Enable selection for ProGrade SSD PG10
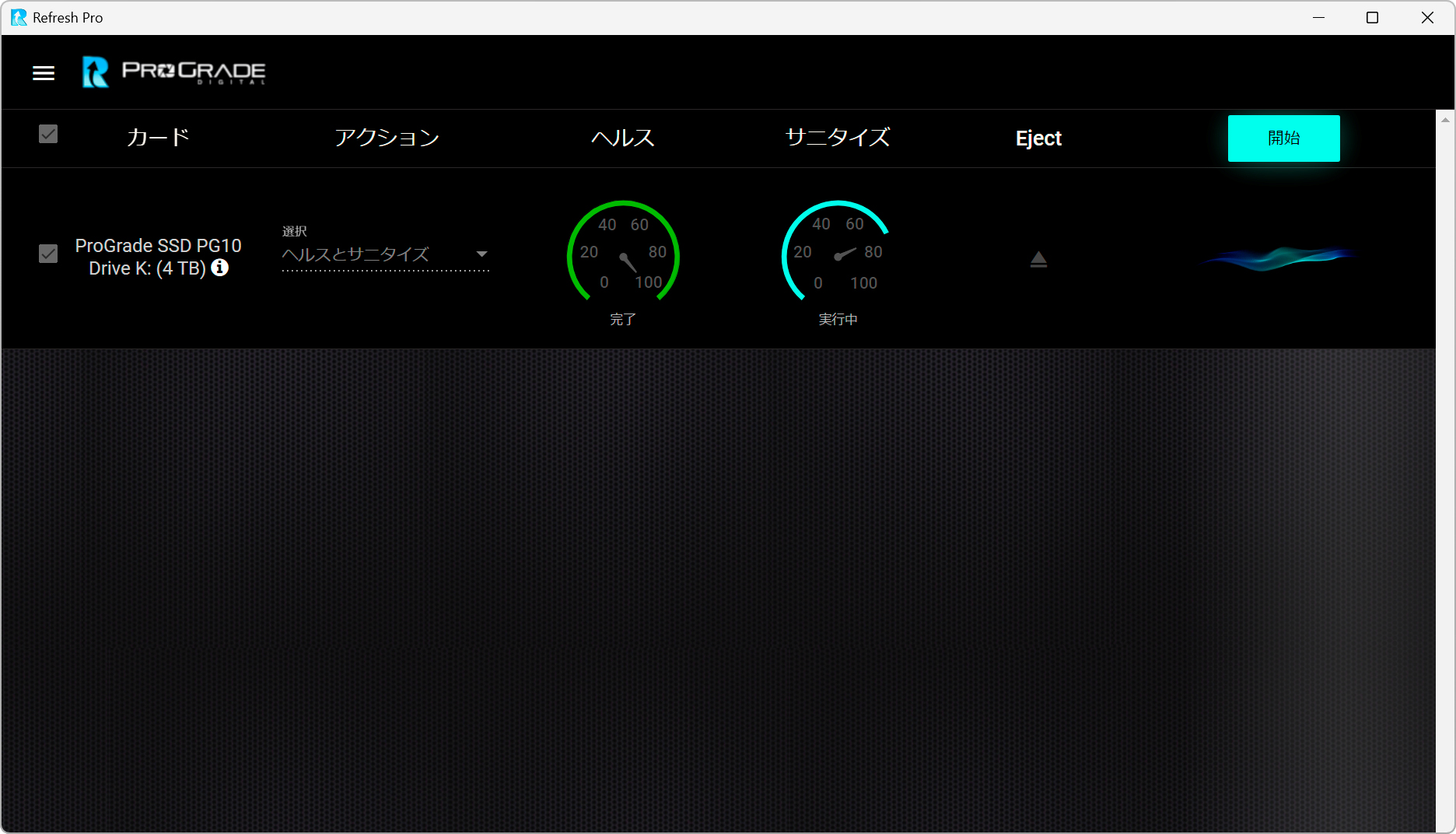 [48, 254]
